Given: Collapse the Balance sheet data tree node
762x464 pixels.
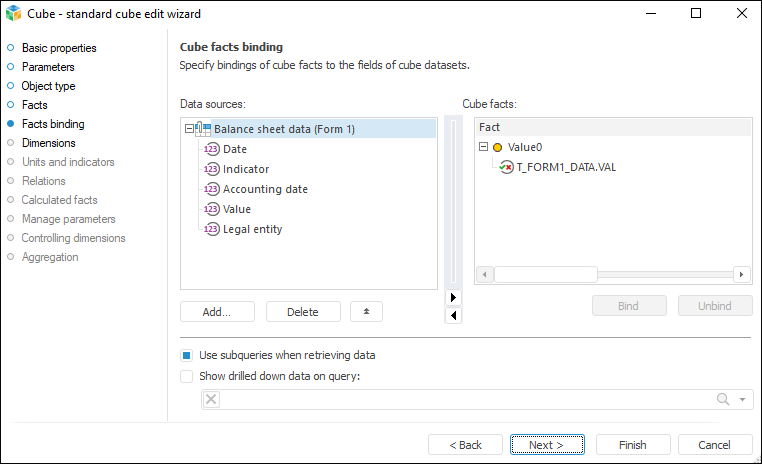Looking at the screenshot, I should click(x=189, y=129).
